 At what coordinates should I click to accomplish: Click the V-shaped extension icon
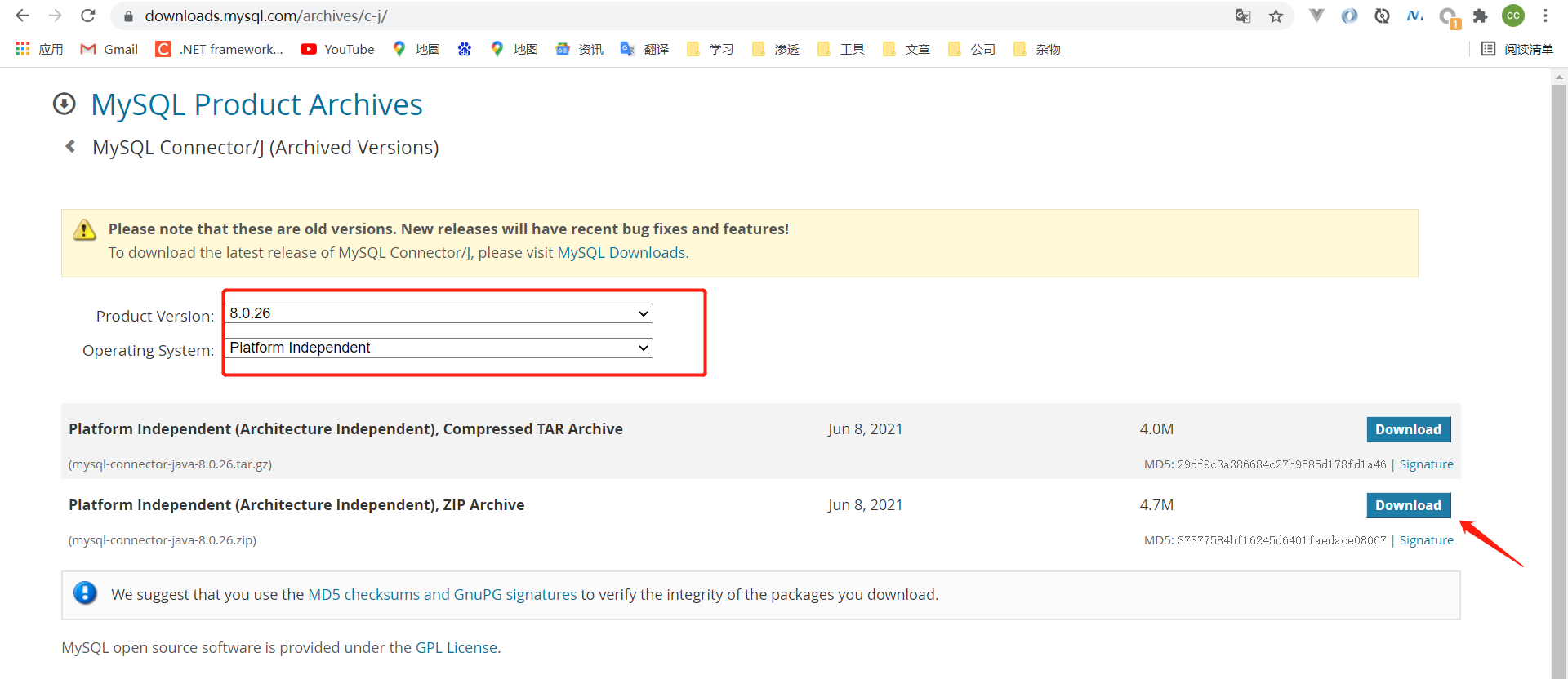[x=1316, y=16]
